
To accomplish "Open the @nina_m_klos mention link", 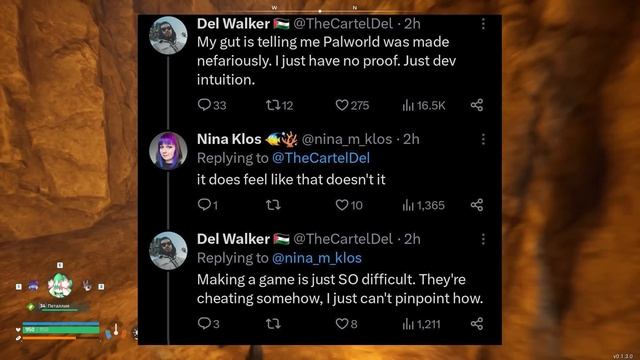I will tap(317, 258).
